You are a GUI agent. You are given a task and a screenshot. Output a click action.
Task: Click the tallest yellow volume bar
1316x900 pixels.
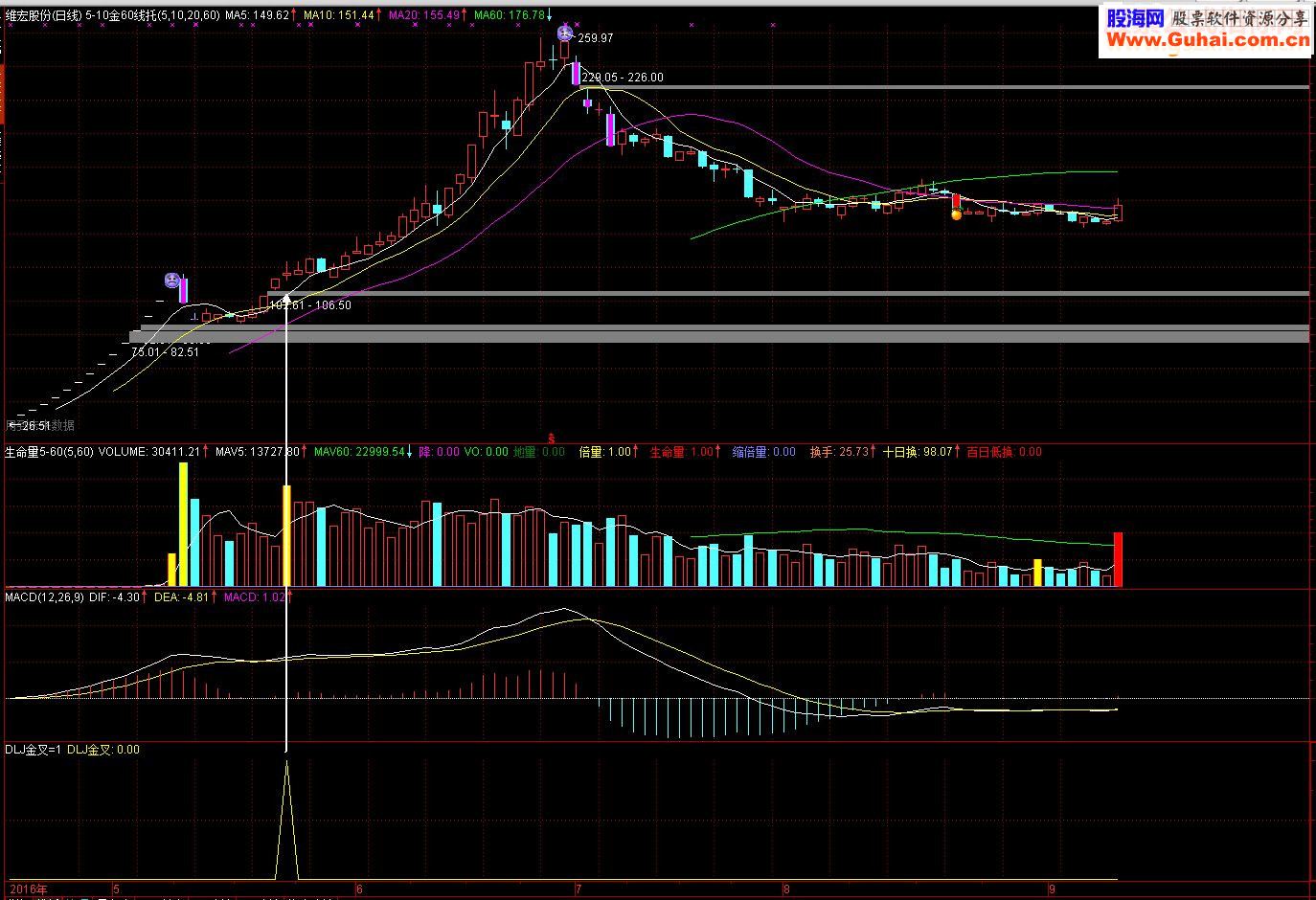[x=183, y=525]
